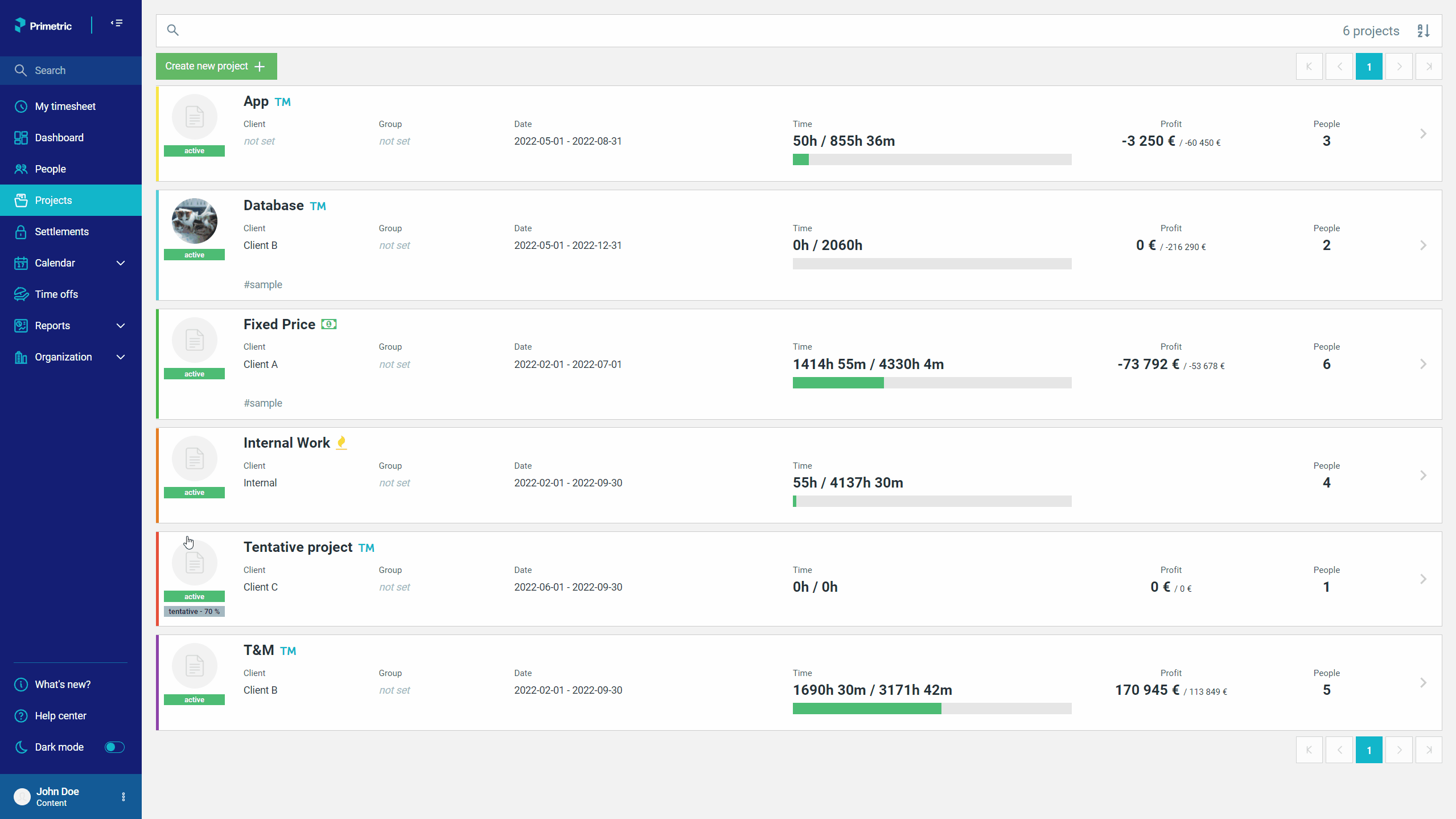This screenshot has height=819, width=1456.
Task: Click the T&M project title
Action: (259, 650)
